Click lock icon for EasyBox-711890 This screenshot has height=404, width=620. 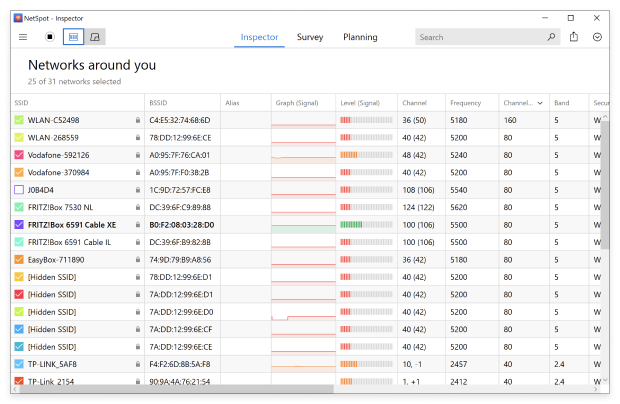[x=138, y=260]
